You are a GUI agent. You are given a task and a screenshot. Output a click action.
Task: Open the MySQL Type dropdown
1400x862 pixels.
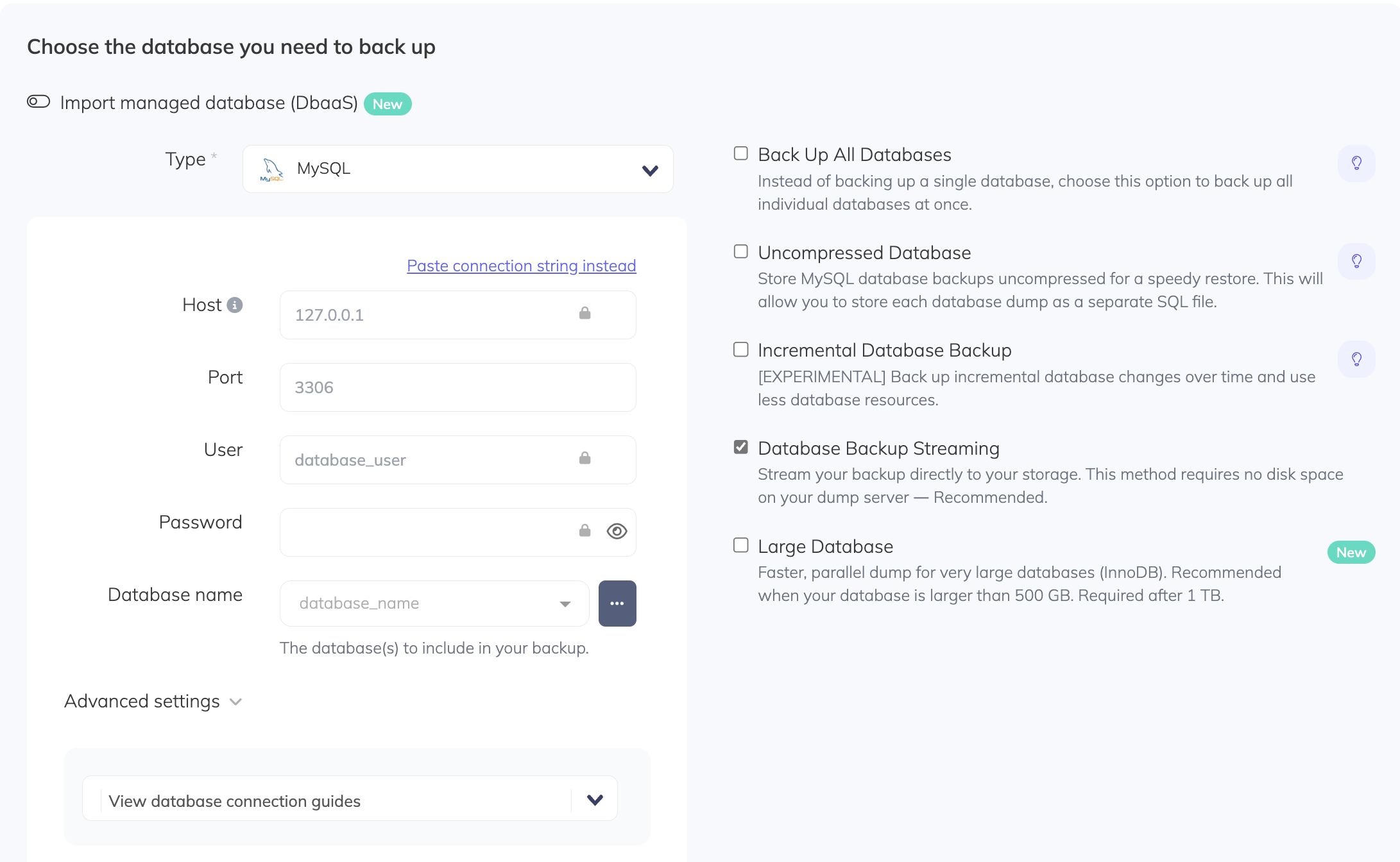pyautogui.click(x=457, y=169)
